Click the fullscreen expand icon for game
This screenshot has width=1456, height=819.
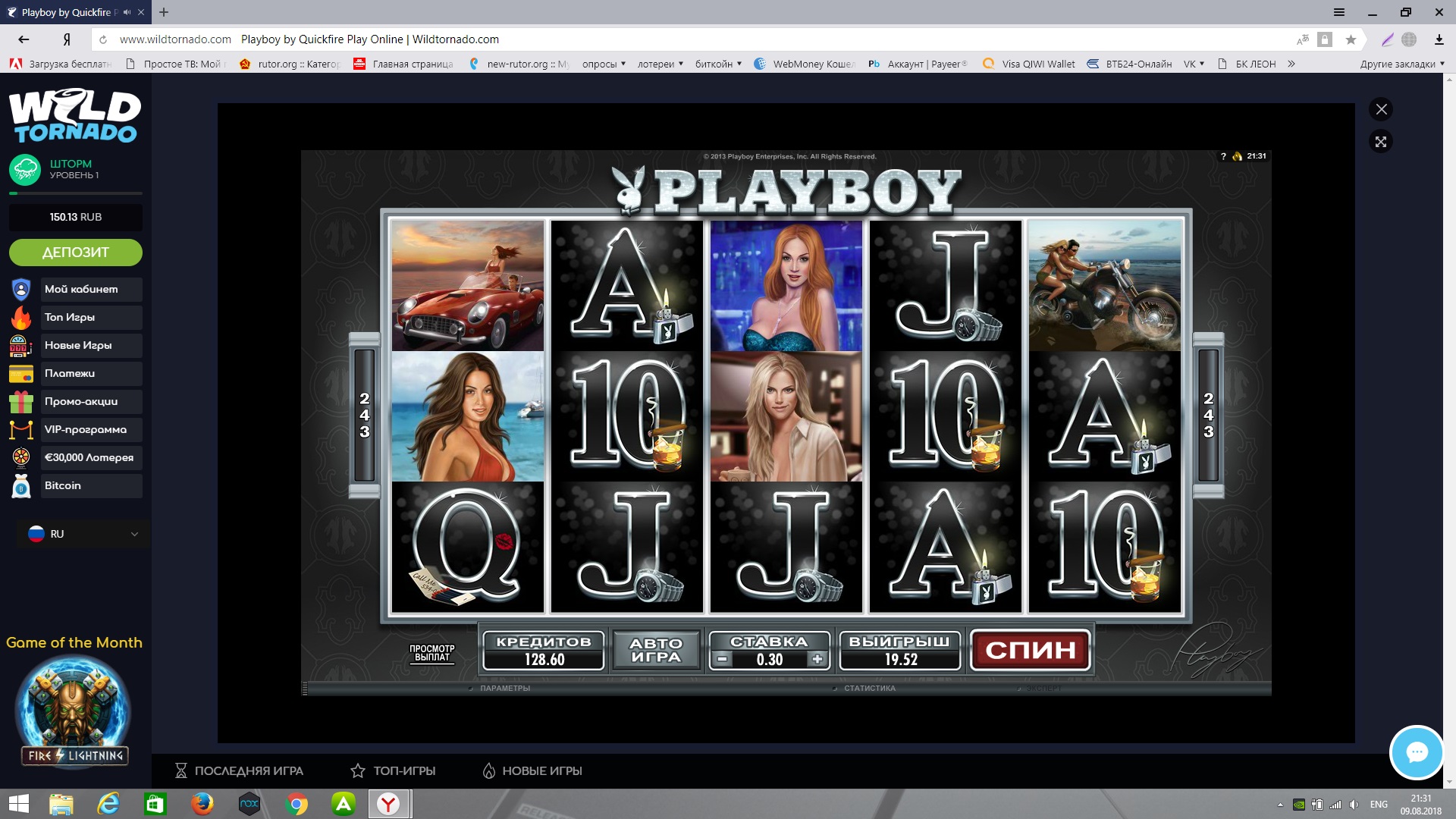point(1381,142)
